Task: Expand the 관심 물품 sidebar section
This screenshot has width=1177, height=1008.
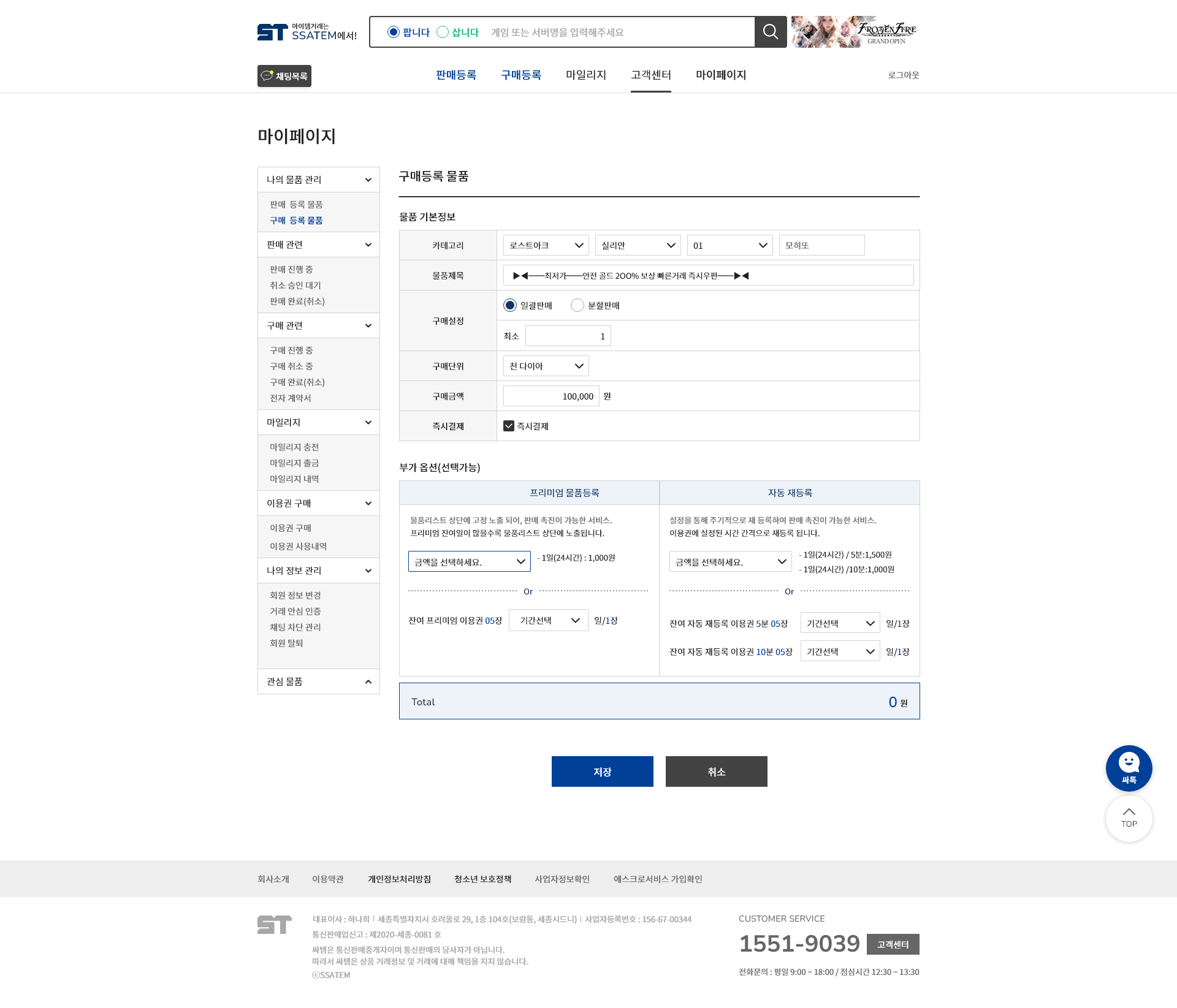Action: (x=368, y=681)
